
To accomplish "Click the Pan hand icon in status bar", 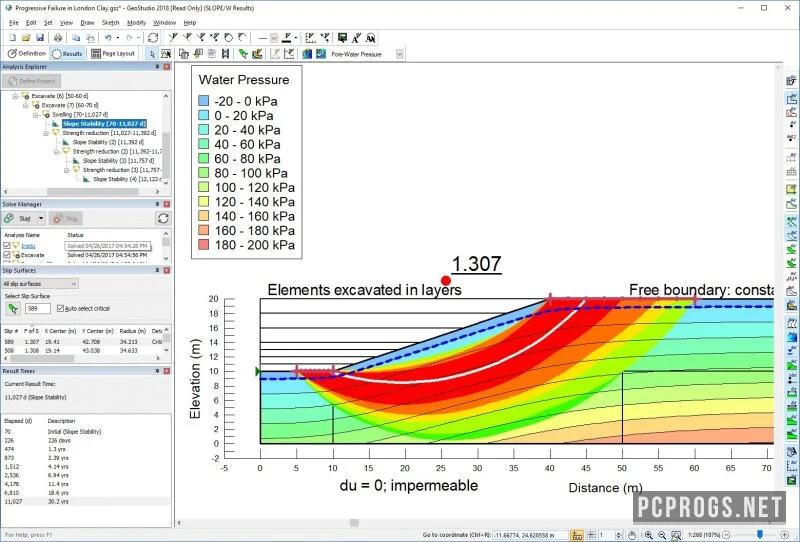I will point(632,535).
